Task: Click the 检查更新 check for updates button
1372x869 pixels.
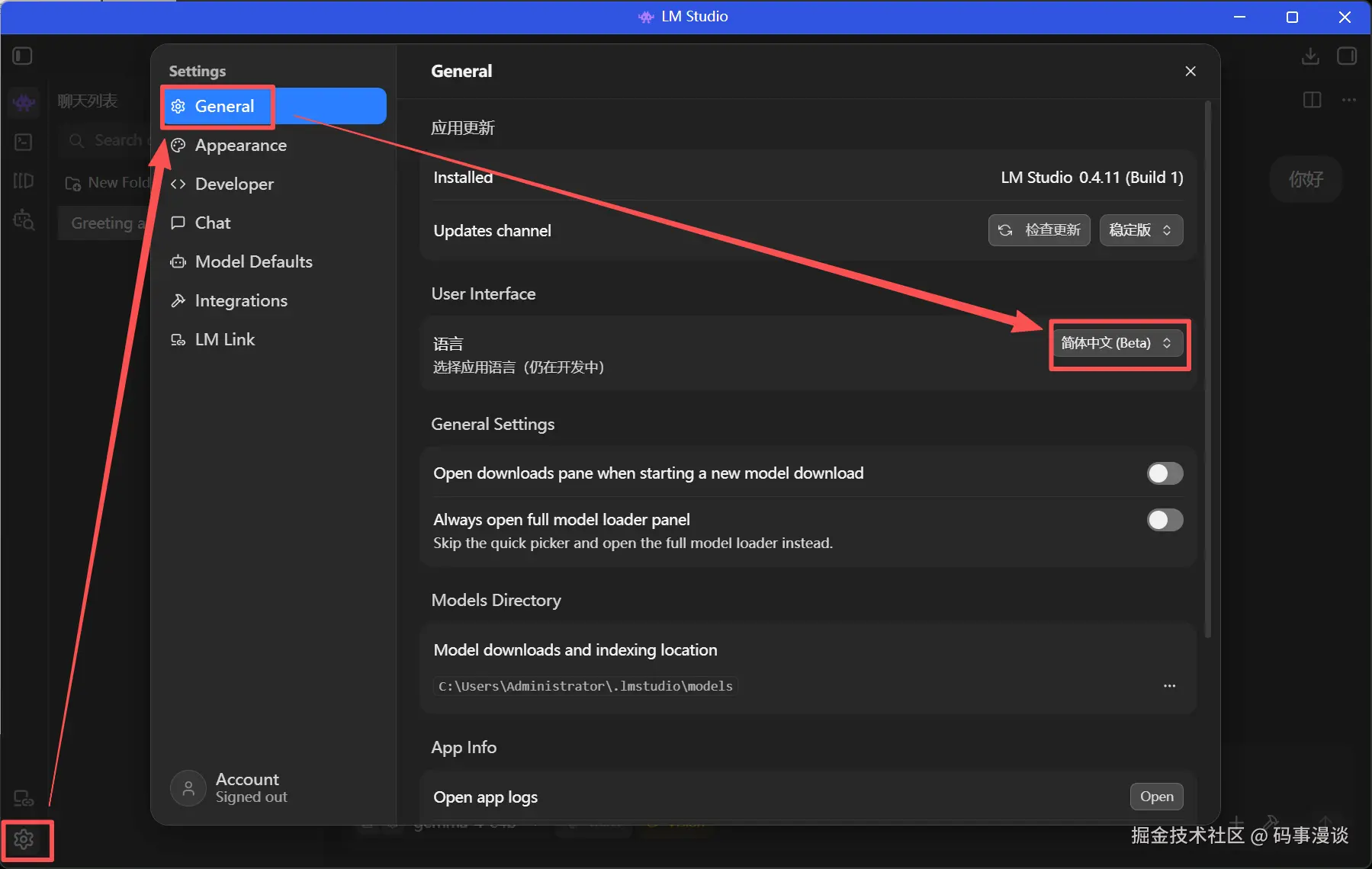Action: [x=1039, y=230]
